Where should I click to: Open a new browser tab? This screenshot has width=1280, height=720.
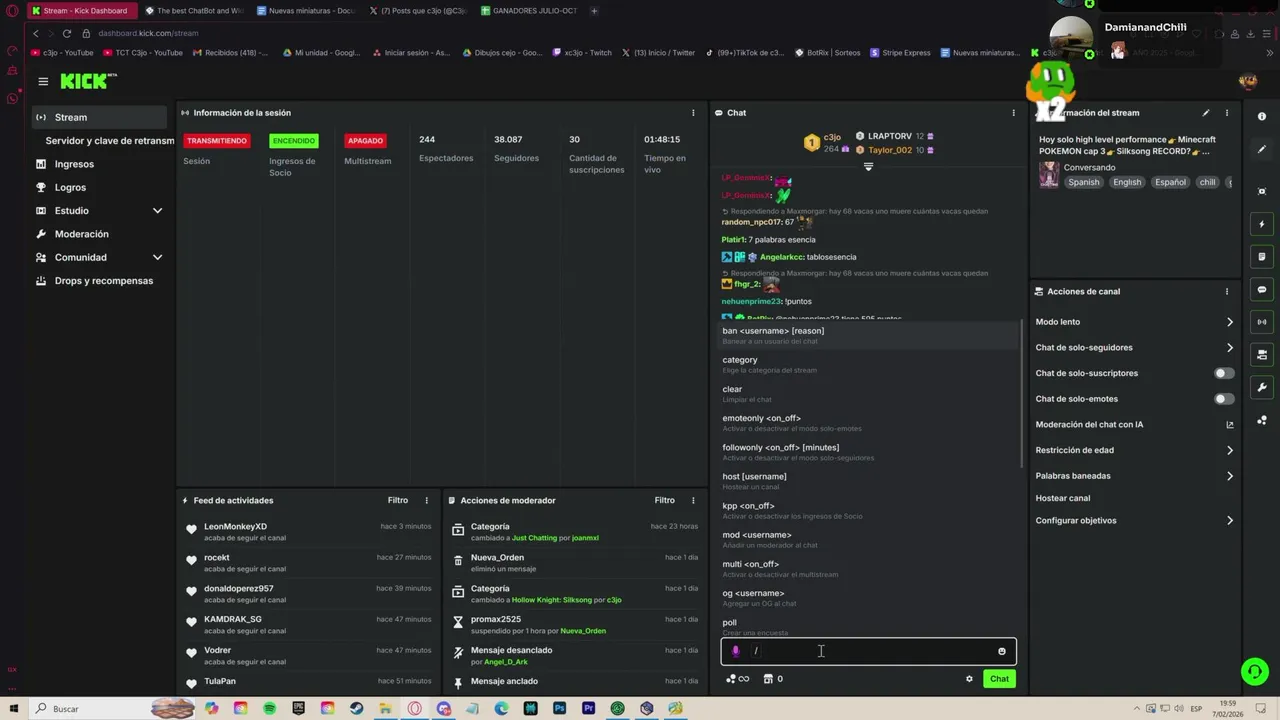pos(594,11)
